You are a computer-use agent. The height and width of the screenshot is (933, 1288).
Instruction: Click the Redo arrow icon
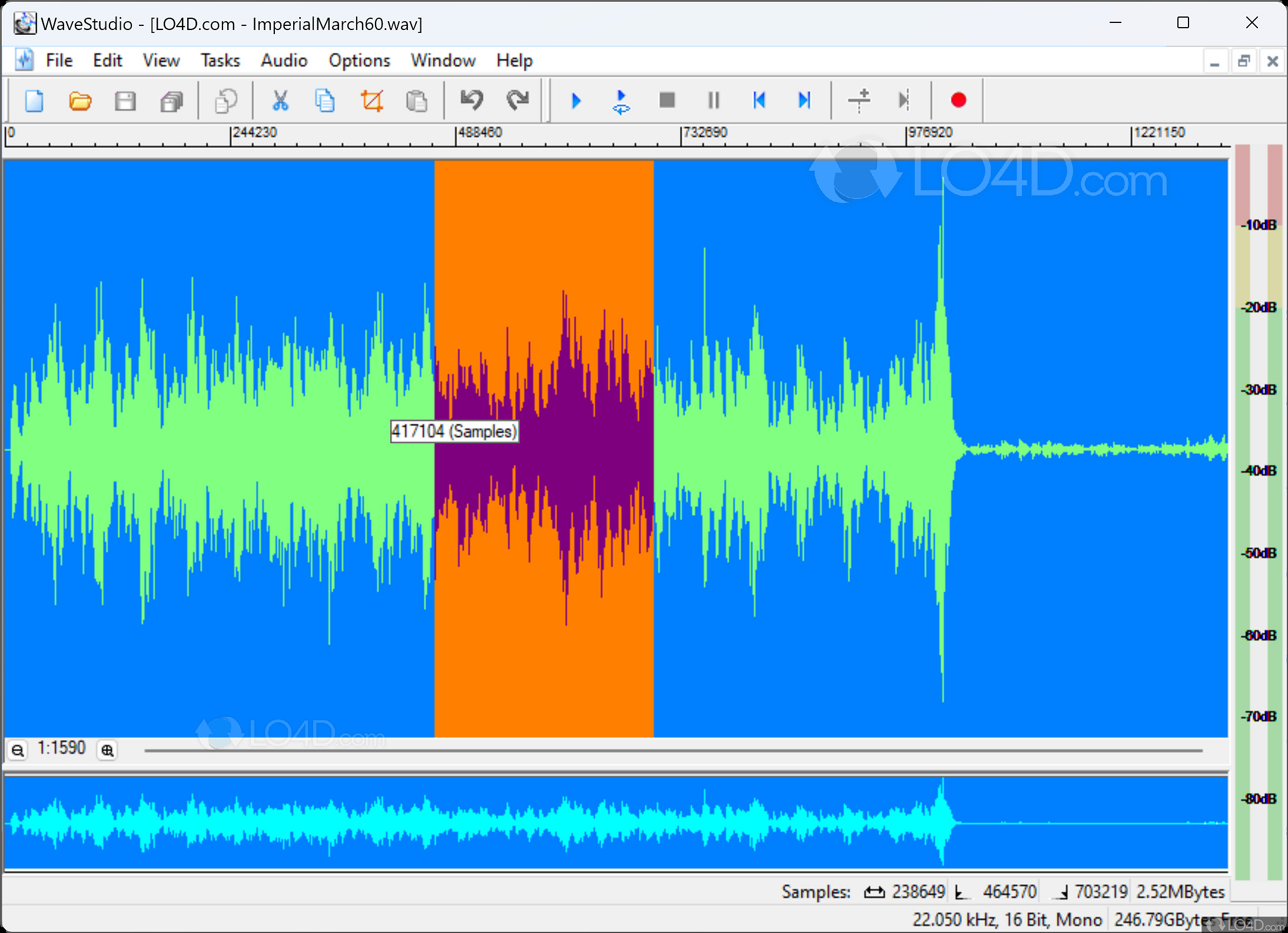pyautogui.click(x=517, y=101)
